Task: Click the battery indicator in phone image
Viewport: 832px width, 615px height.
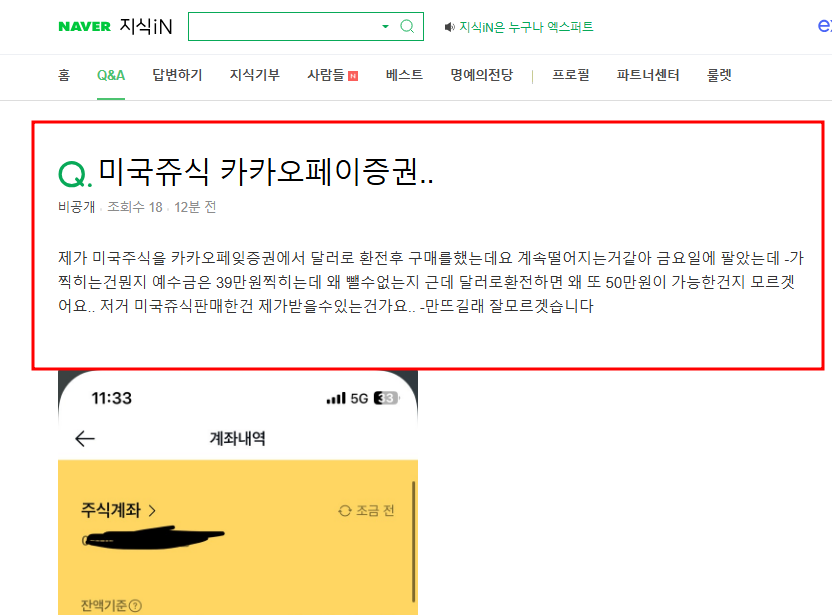Action: pos(386,398)
